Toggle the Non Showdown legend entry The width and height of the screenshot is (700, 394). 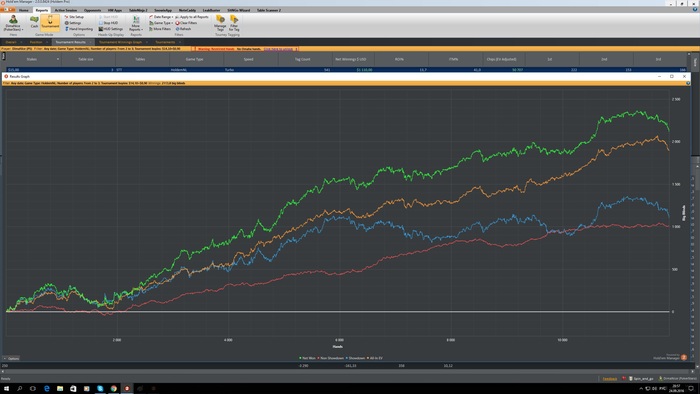(331, 358)
